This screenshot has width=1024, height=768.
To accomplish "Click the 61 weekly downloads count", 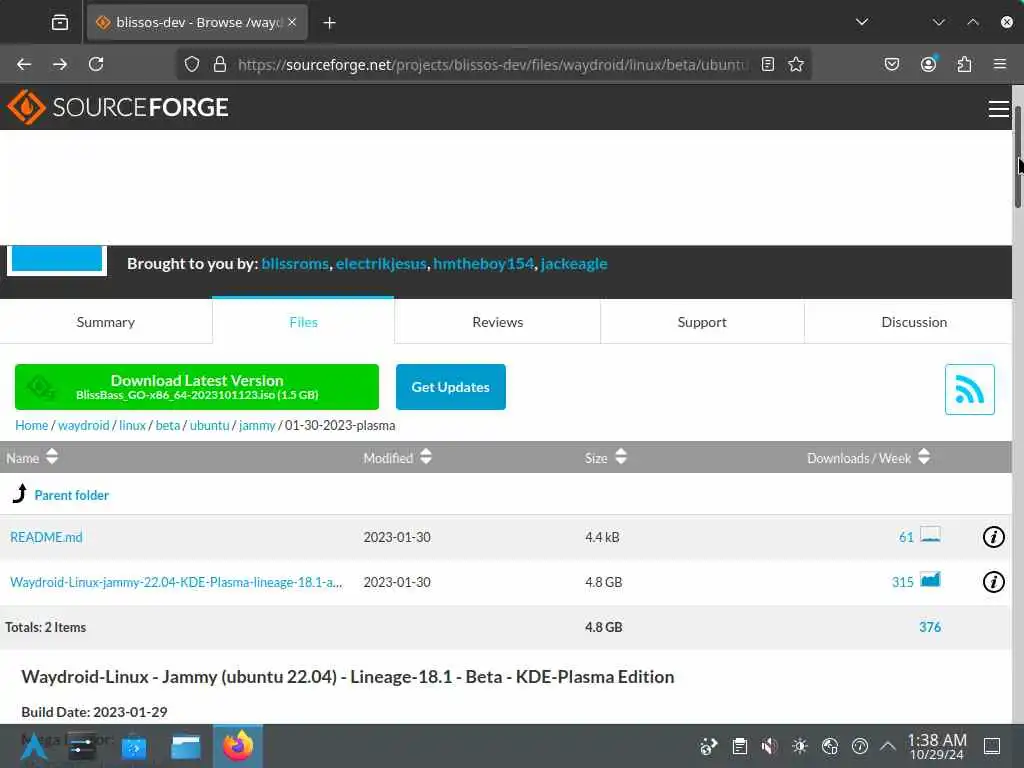I will tap(906, 537).
